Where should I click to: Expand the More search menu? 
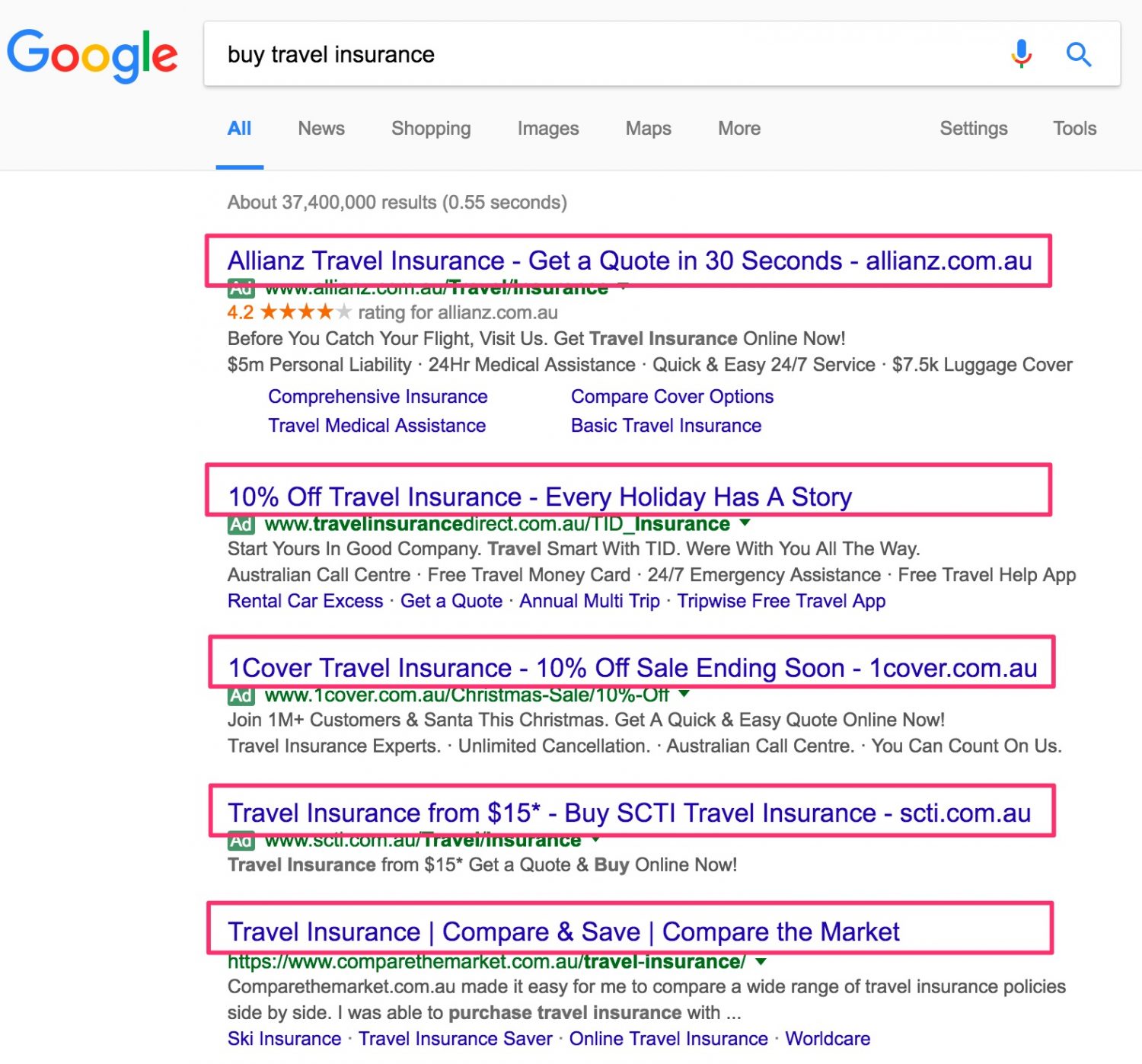pyautogui.click(x=739, y=128)
